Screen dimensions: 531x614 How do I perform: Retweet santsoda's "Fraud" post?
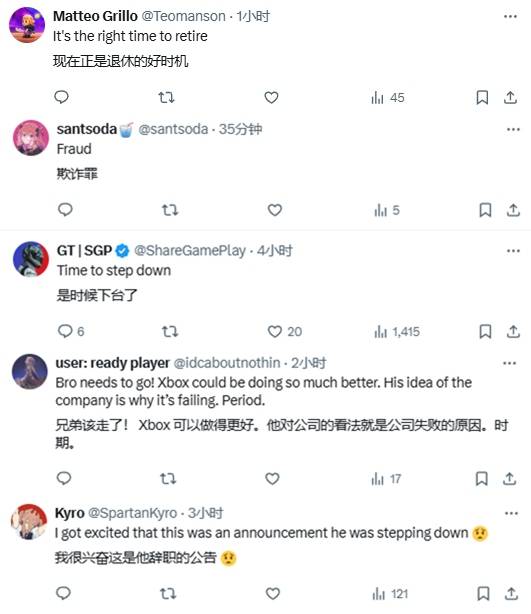coord(170,210)
